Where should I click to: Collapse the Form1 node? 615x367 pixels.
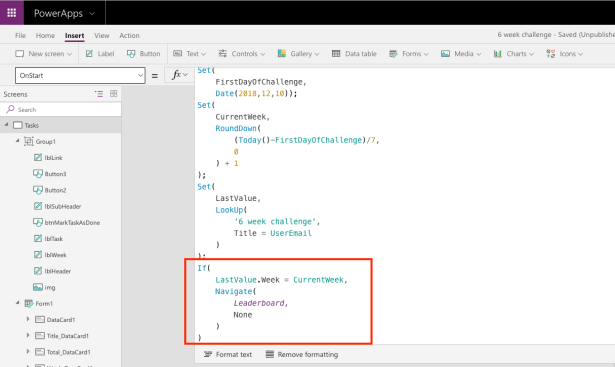coord(17,303)
